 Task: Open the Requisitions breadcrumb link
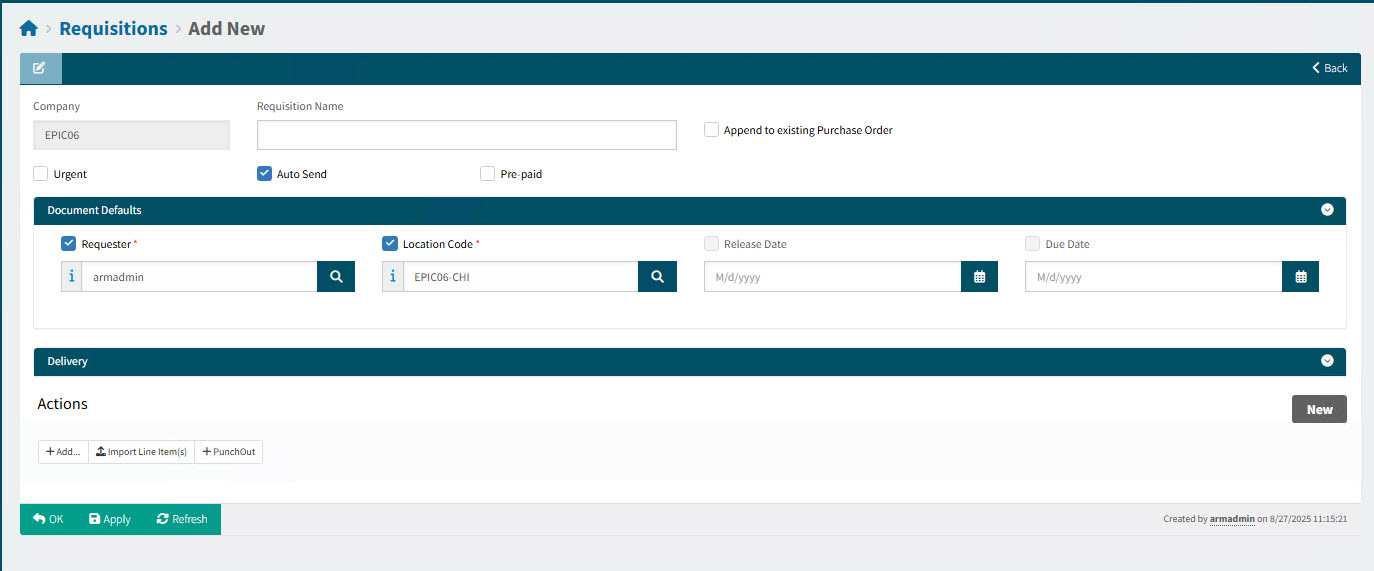[113, 29]
